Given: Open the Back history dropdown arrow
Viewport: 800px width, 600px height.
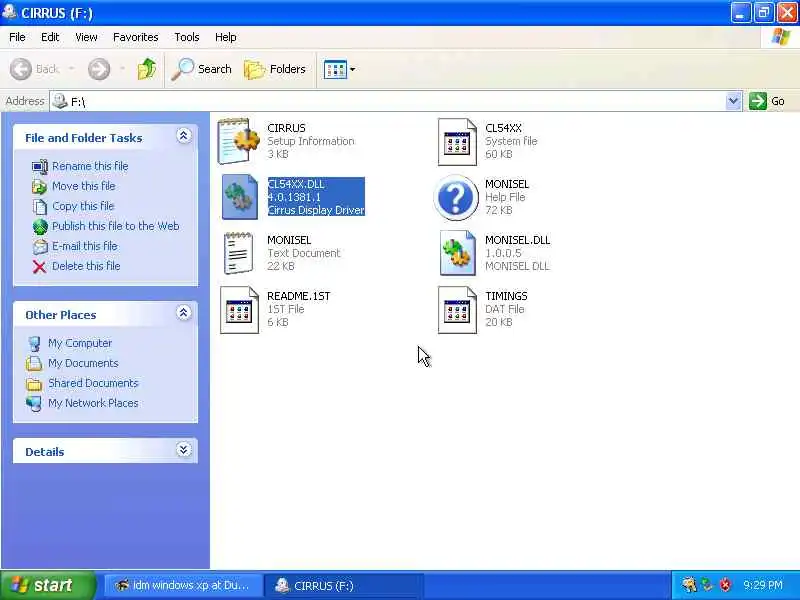Looking at the screenshot, I should 71,69.
